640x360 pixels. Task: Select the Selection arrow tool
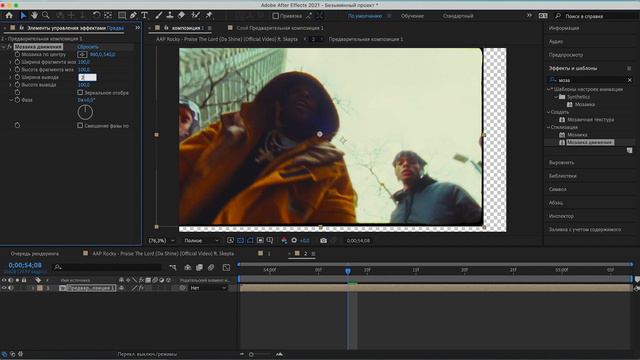click(23, 16)
